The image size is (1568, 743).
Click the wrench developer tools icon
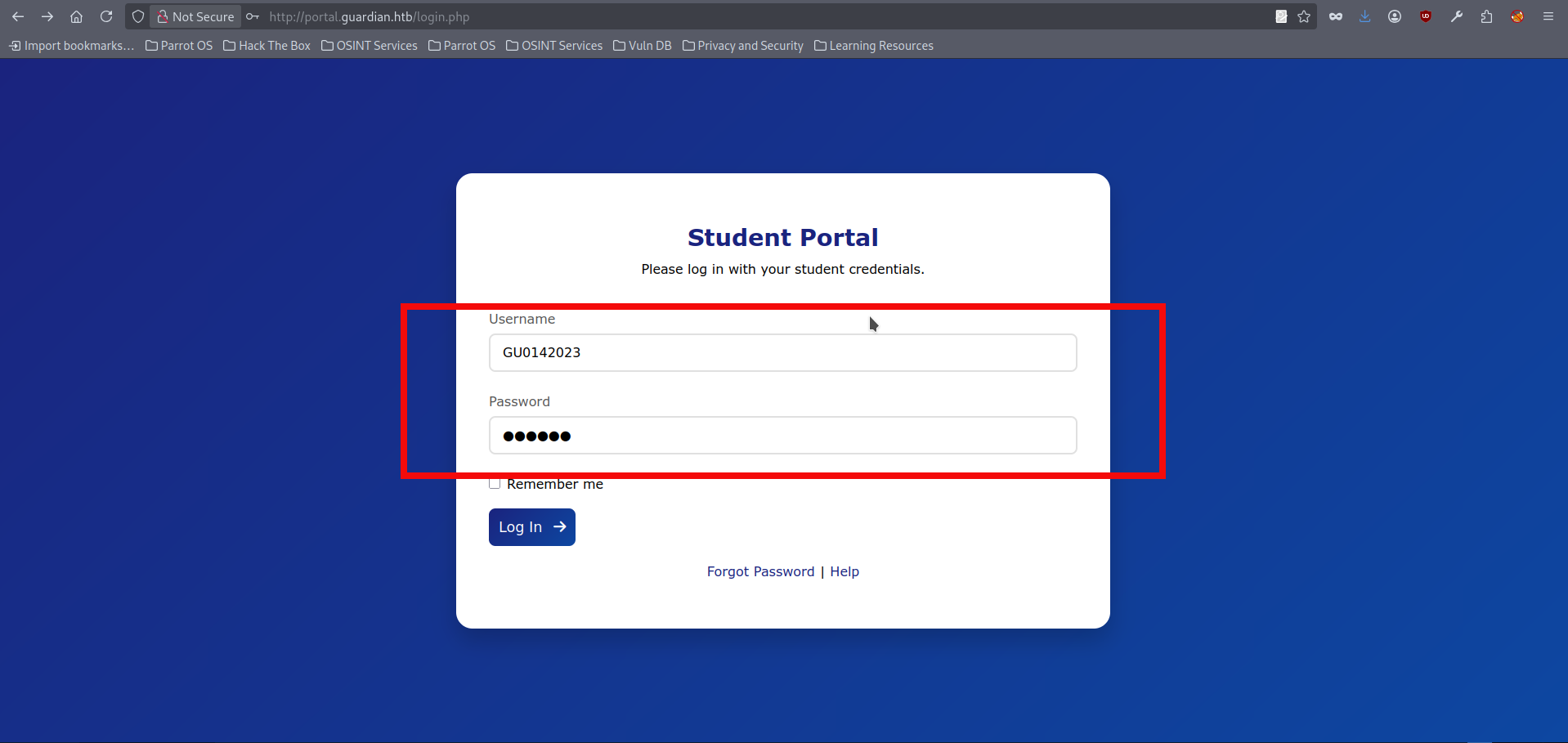pyautogui.click(x=1456, y=16)
